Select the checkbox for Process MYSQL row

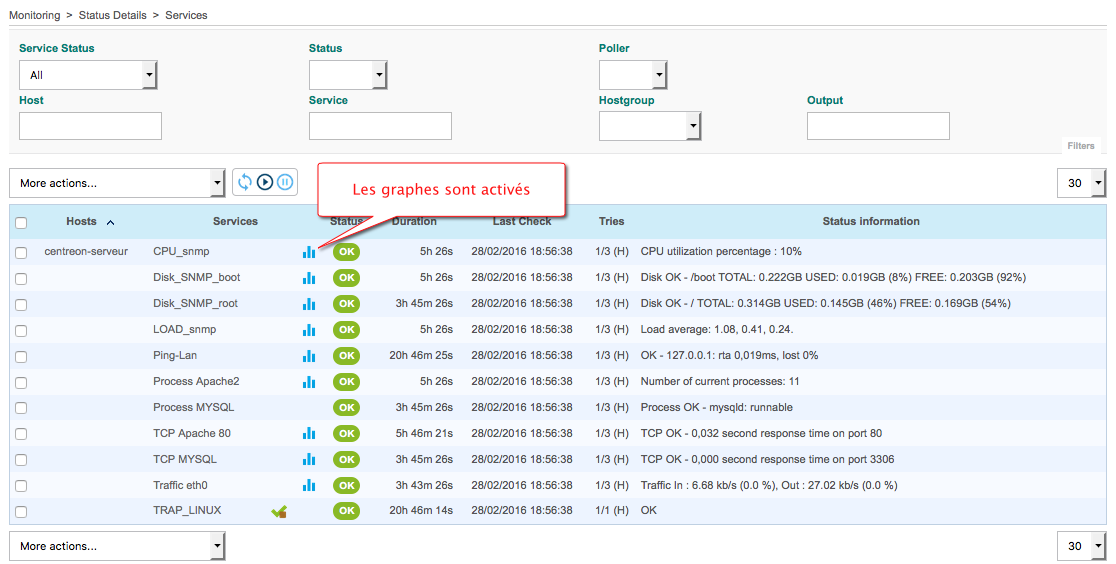(21, 409)
